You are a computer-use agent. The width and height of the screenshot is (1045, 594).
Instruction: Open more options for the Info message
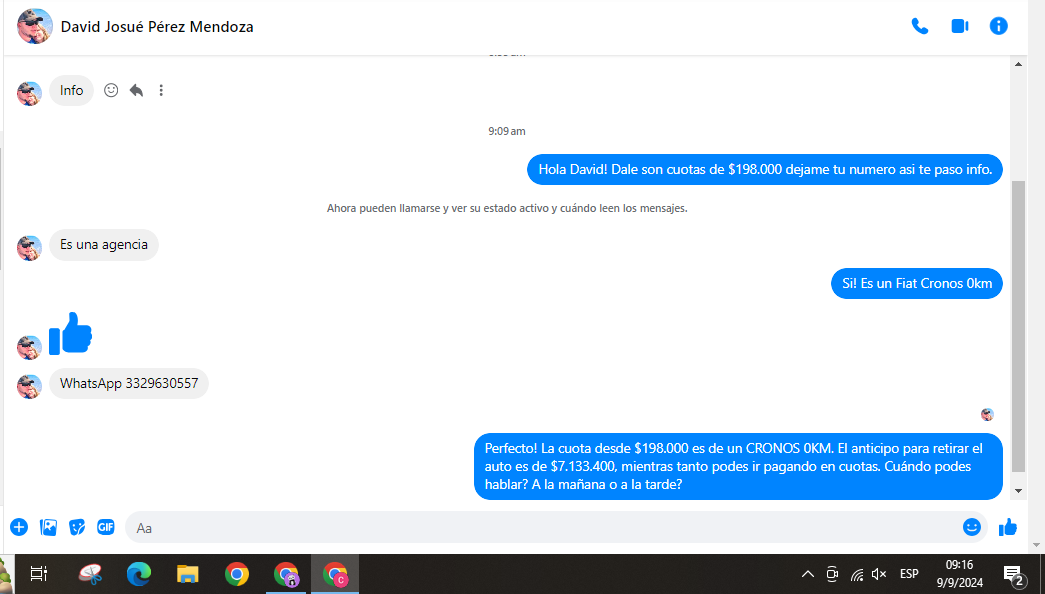pyautogui.click(x=161, y=90)
